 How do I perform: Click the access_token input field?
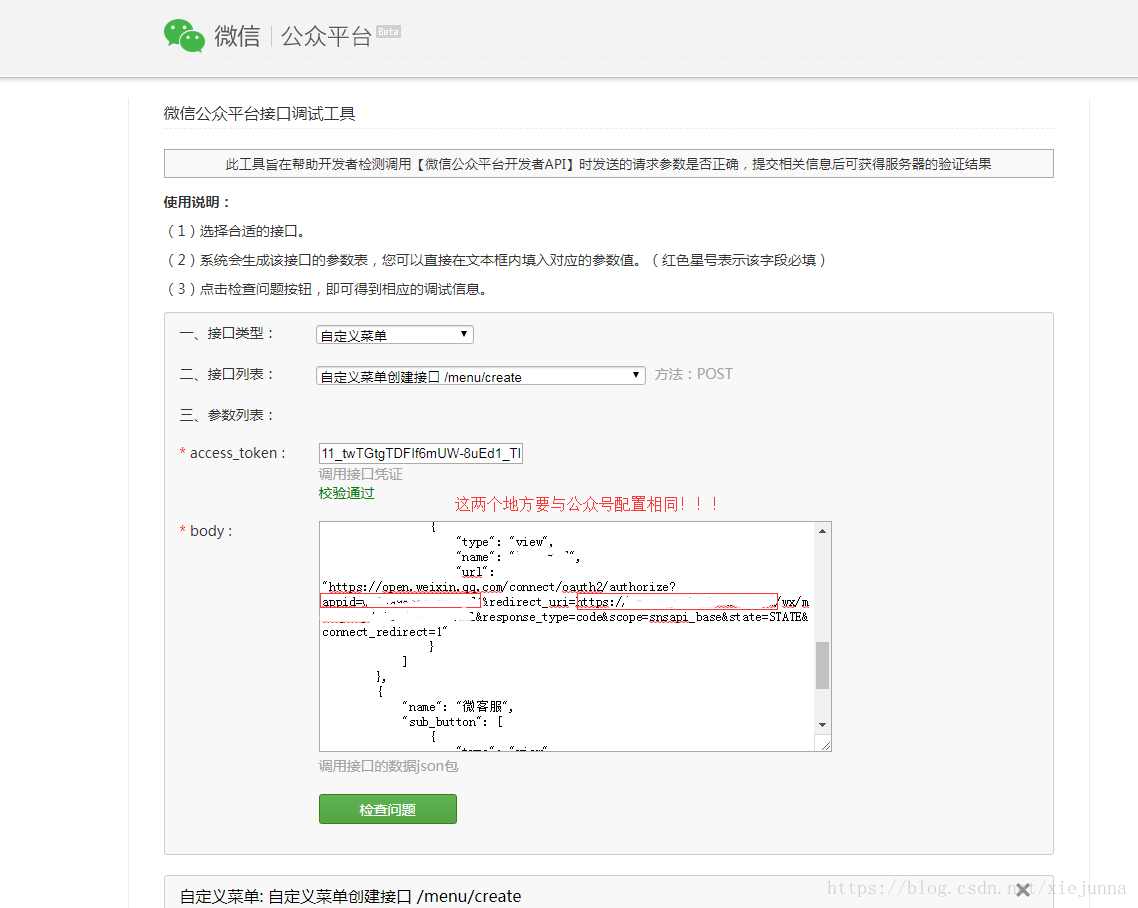(421, 453)
